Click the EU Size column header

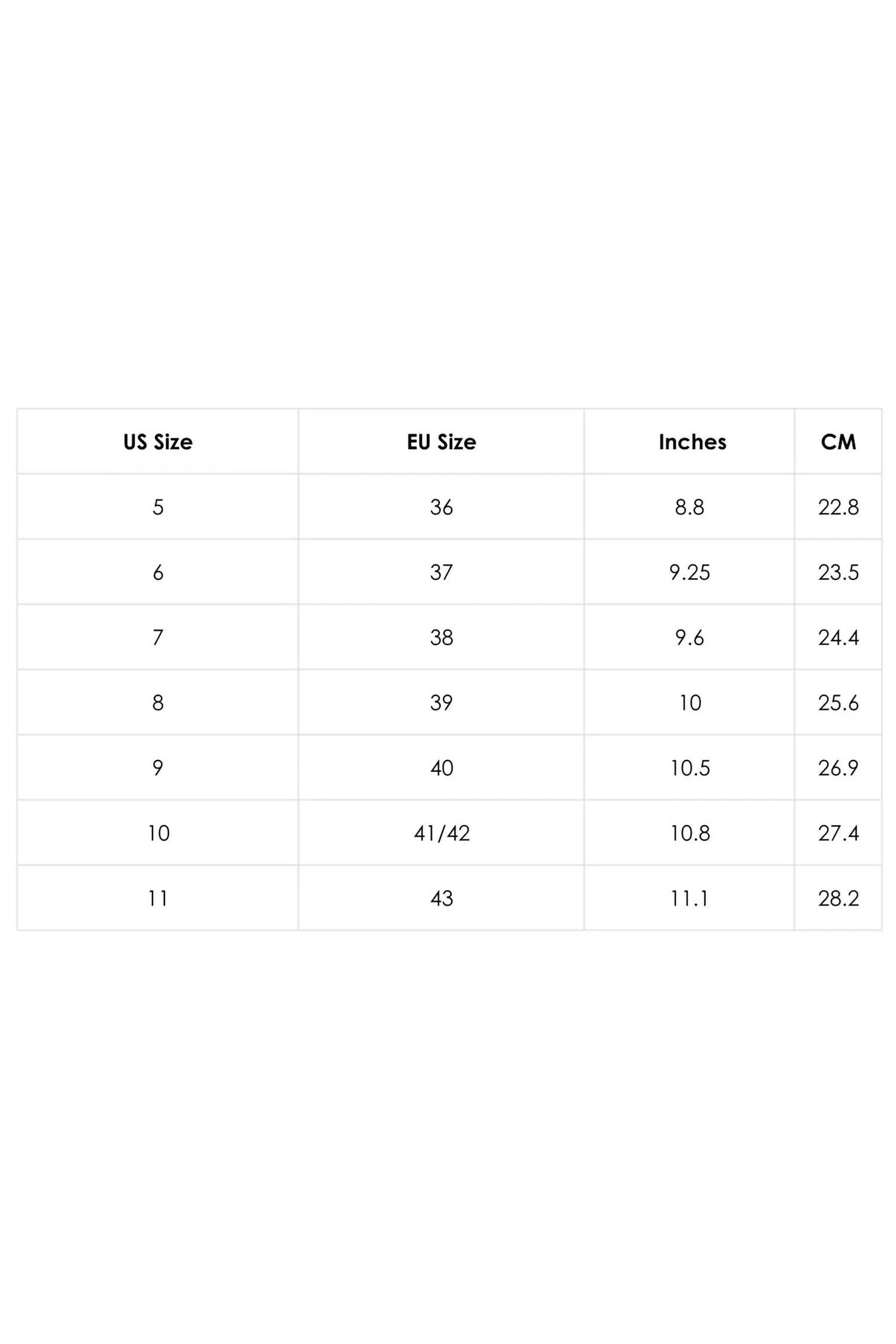coord(441,442)
